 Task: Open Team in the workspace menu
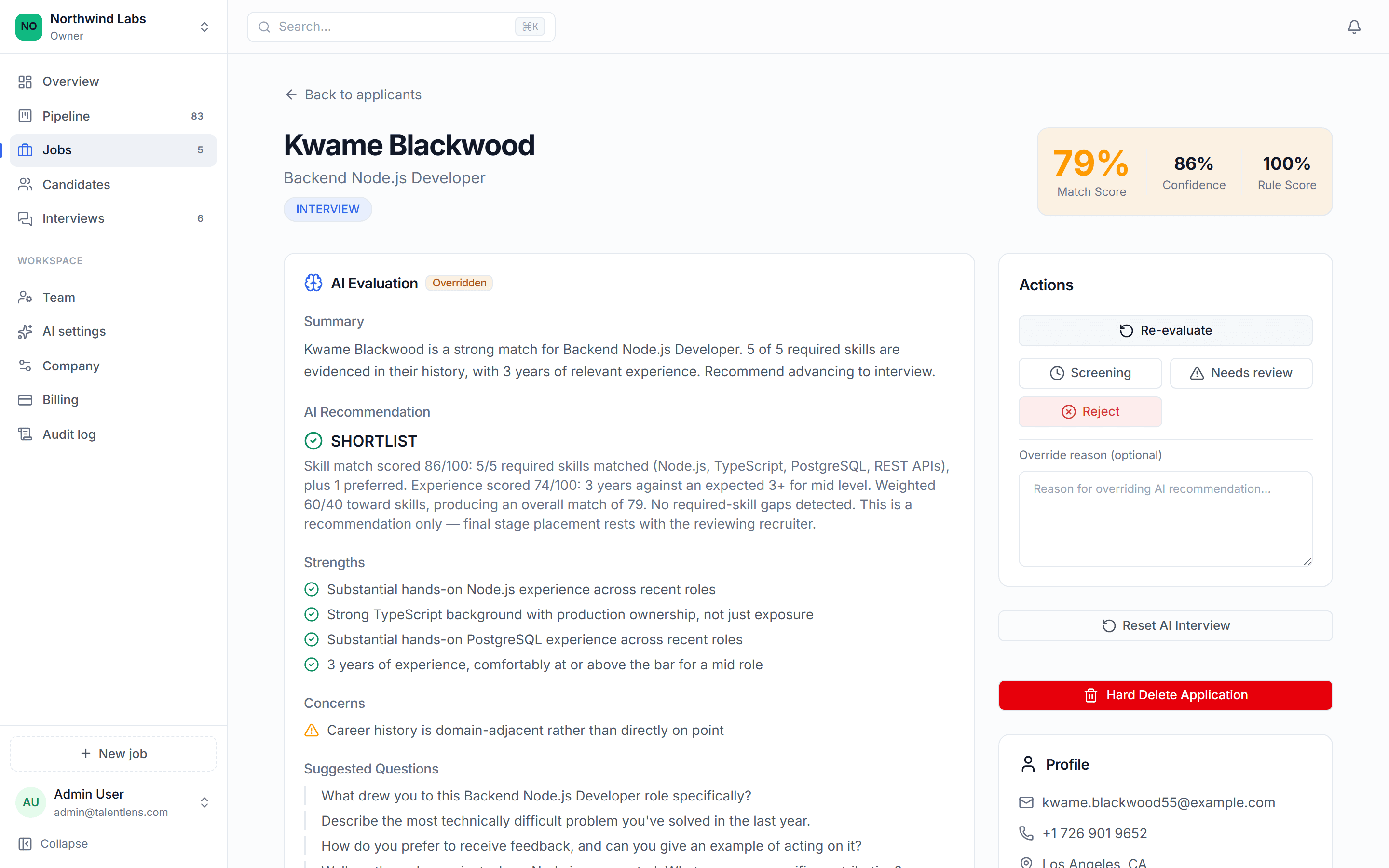coord(113,298)
